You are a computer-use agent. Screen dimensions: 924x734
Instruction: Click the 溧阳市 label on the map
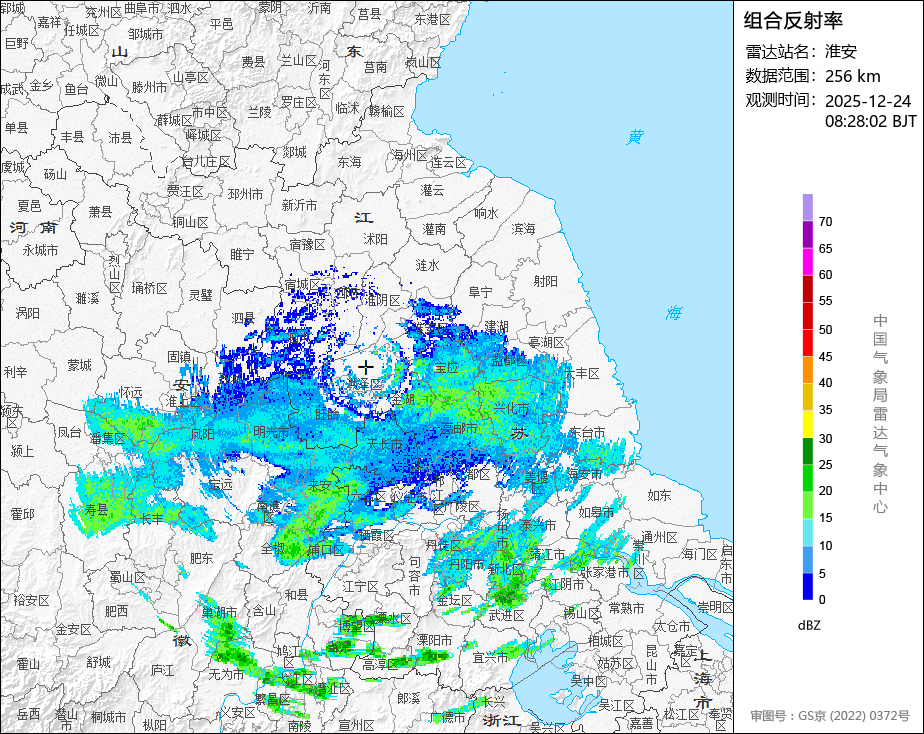tap(434, 639)
